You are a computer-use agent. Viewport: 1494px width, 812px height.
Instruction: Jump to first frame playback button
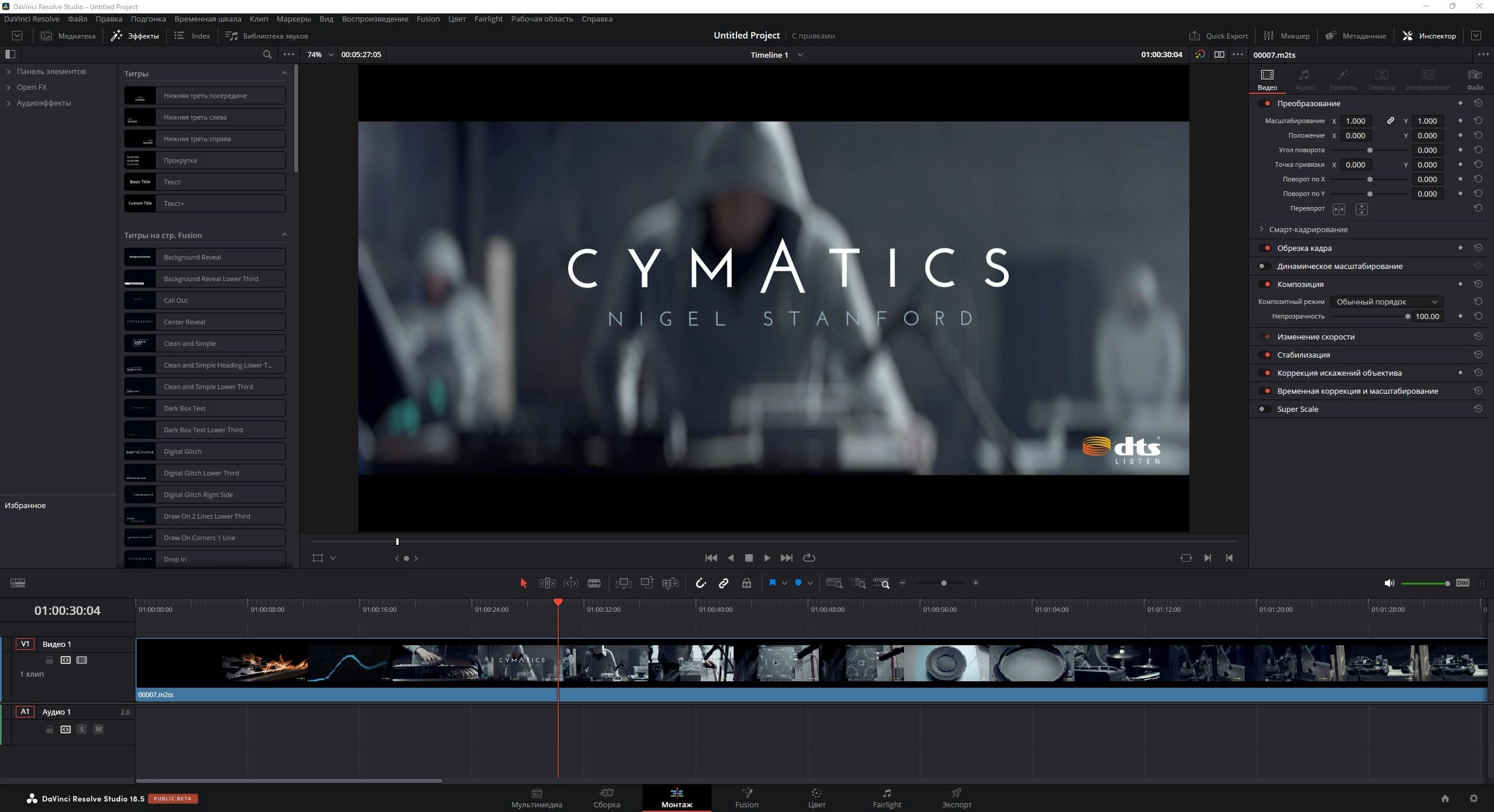point(711,558)
